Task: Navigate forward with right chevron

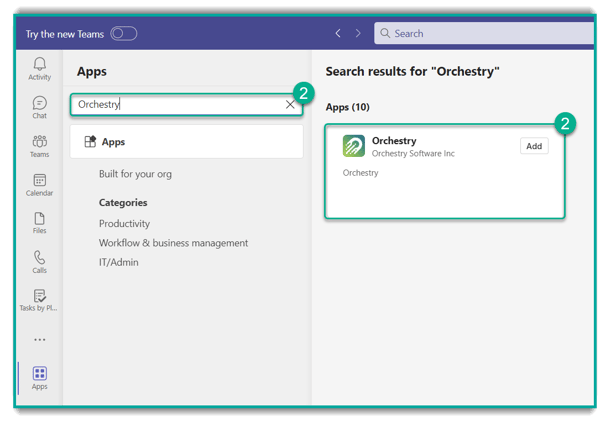Action: (358, 33)
